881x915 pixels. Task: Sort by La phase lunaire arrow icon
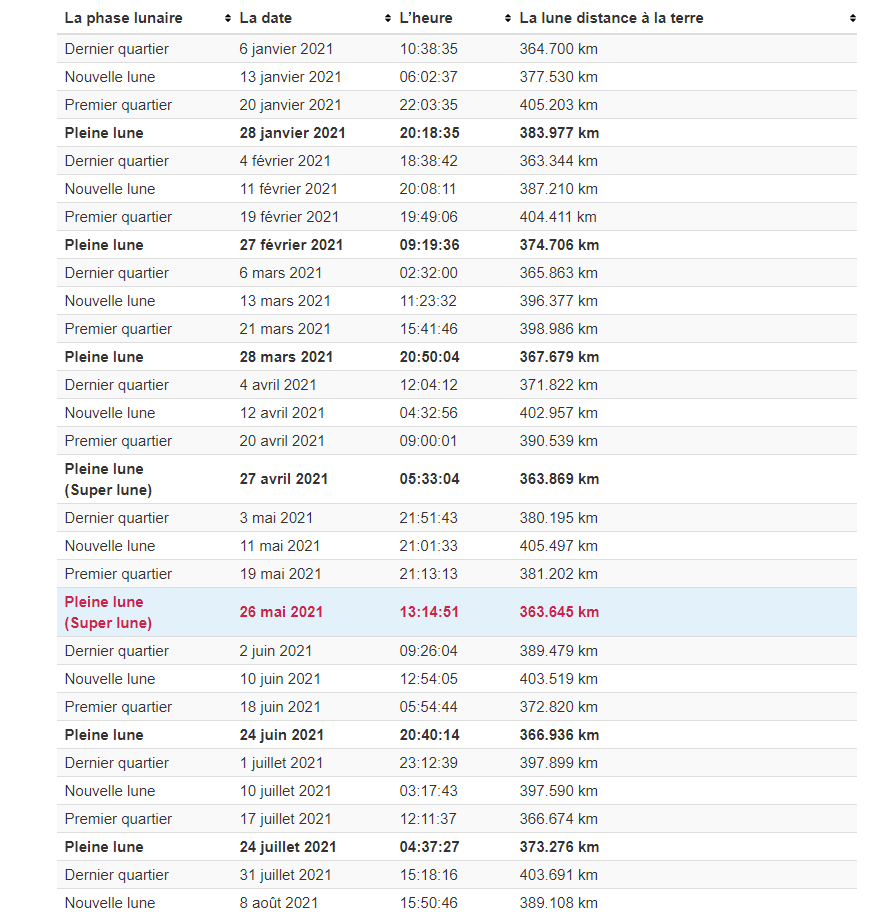click(228, 18)
